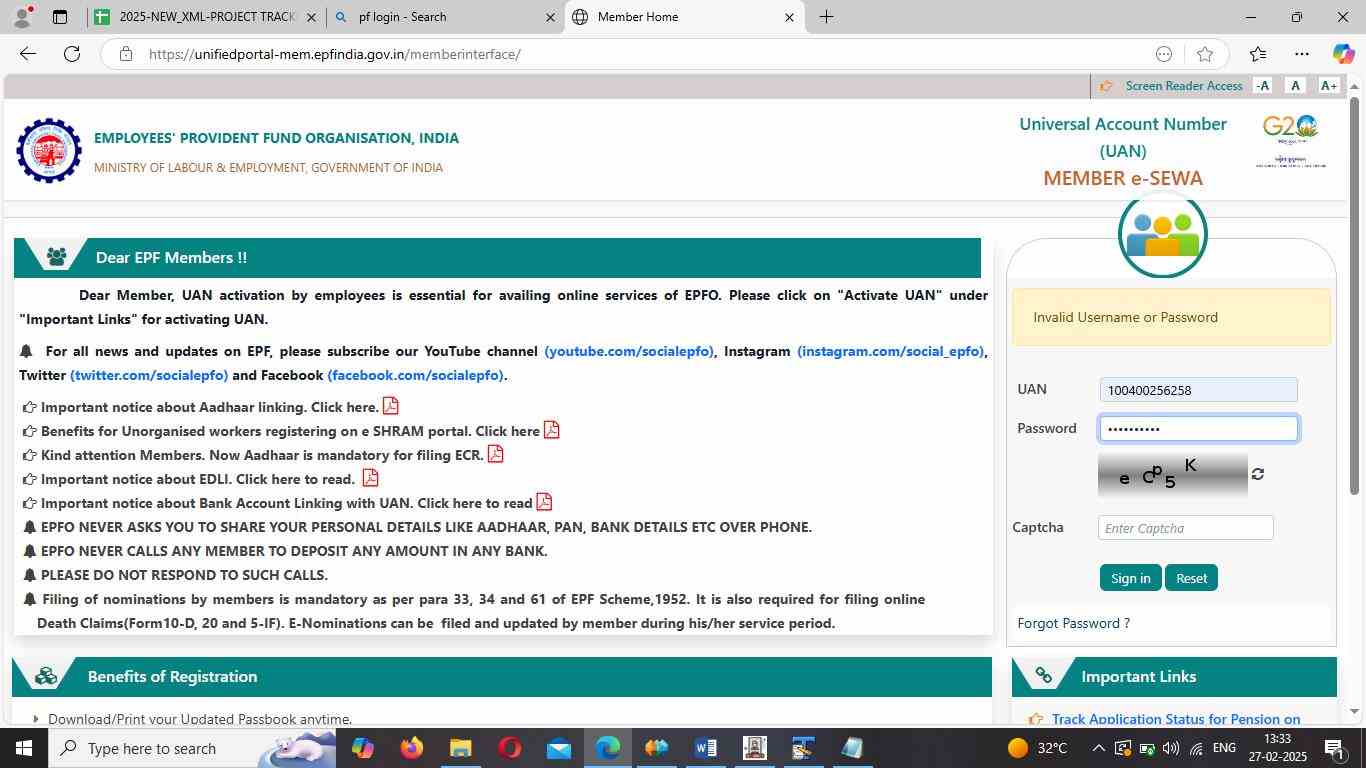
Task: Open File Explorer from the taskbar
Action: tap(460, 748)
